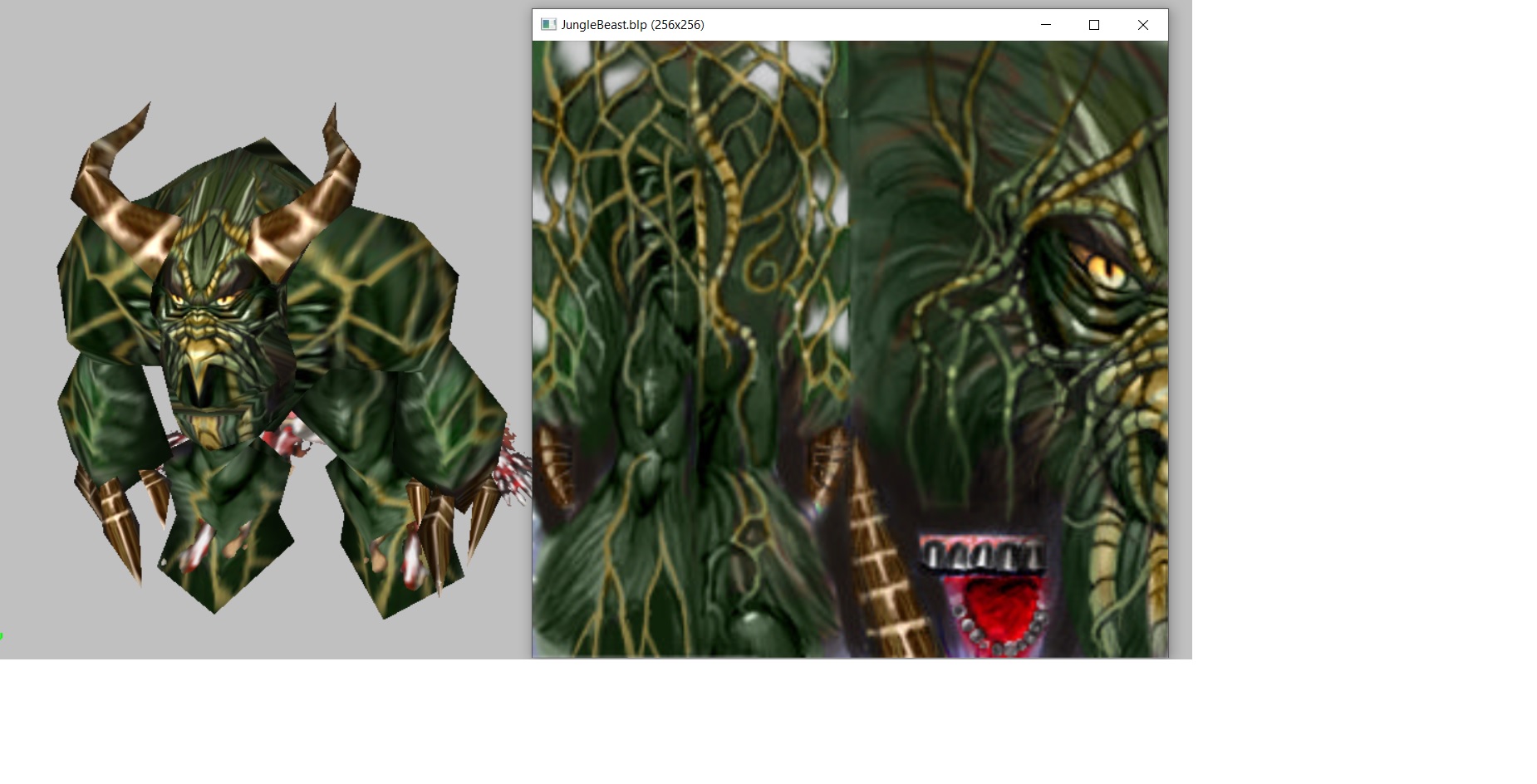Maximize the JungleBeast.blp texture window

tap(1094, 25)
